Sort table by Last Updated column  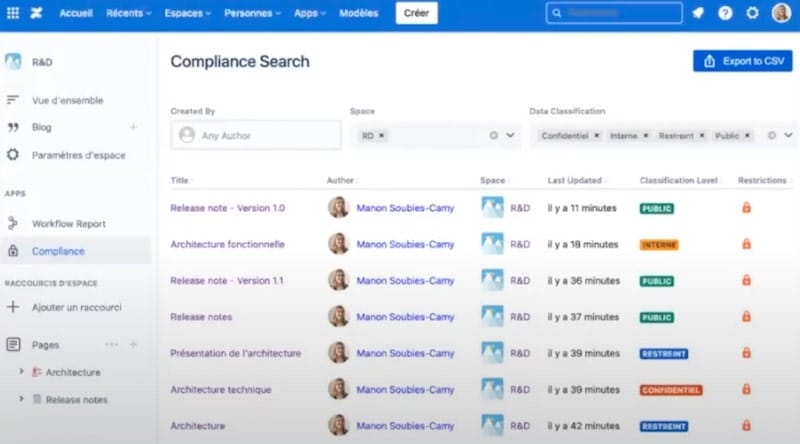577,180
